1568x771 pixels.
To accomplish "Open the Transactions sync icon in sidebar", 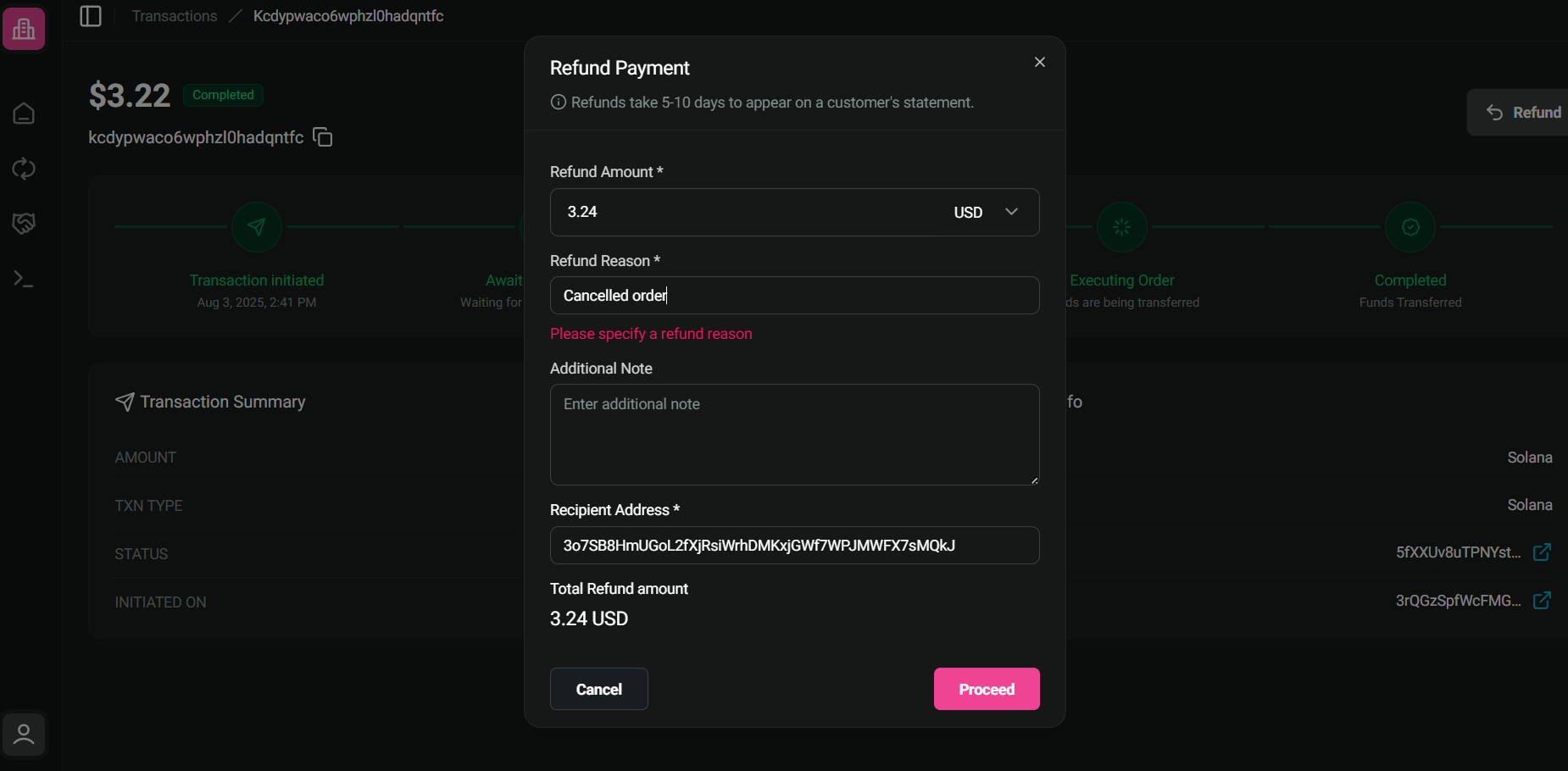I will [x=24, y=169].
